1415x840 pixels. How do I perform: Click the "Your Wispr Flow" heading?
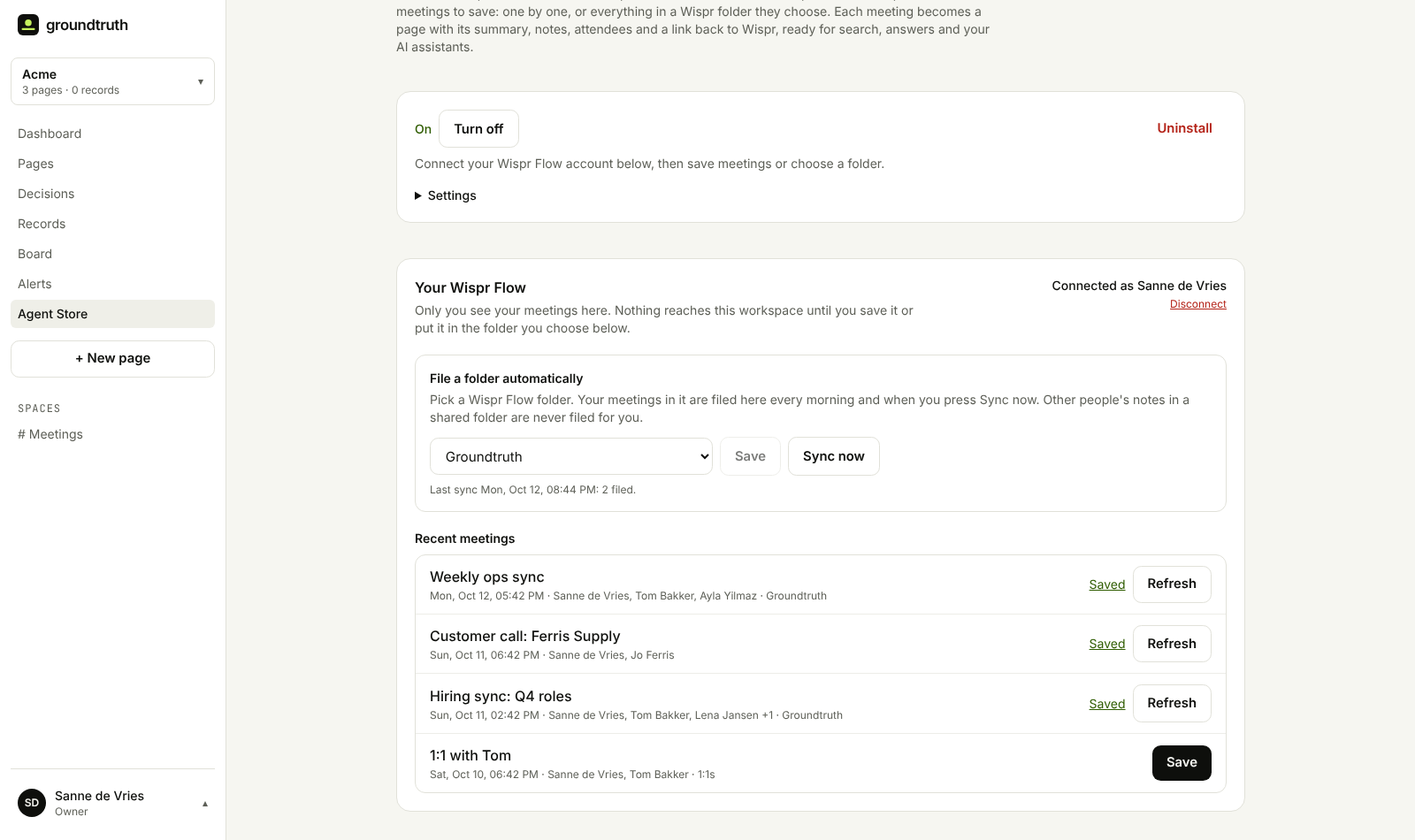470,287
